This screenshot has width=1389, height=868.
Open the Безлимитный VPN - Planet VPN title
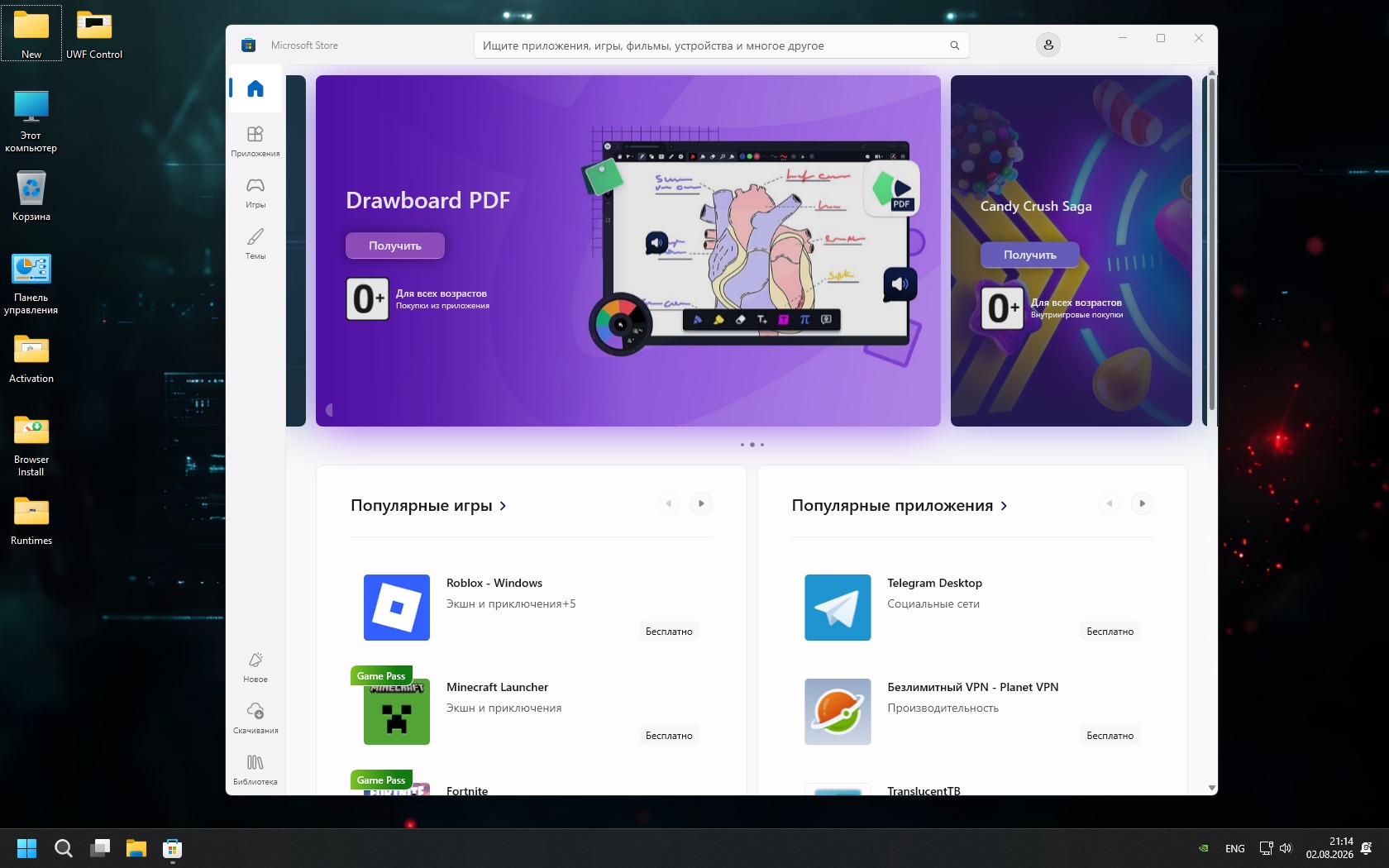[x=972, y=687]
